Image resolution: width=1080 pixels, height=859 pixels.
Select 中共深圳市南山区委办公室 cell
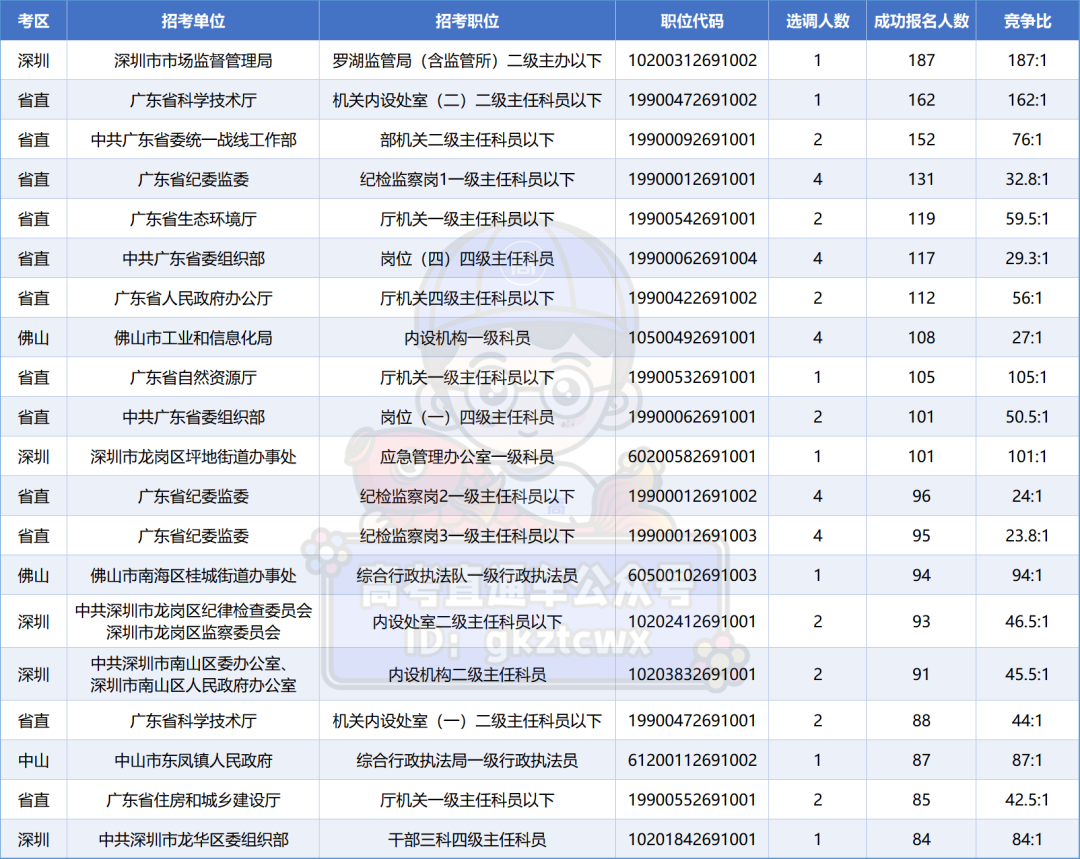(193, 674)
